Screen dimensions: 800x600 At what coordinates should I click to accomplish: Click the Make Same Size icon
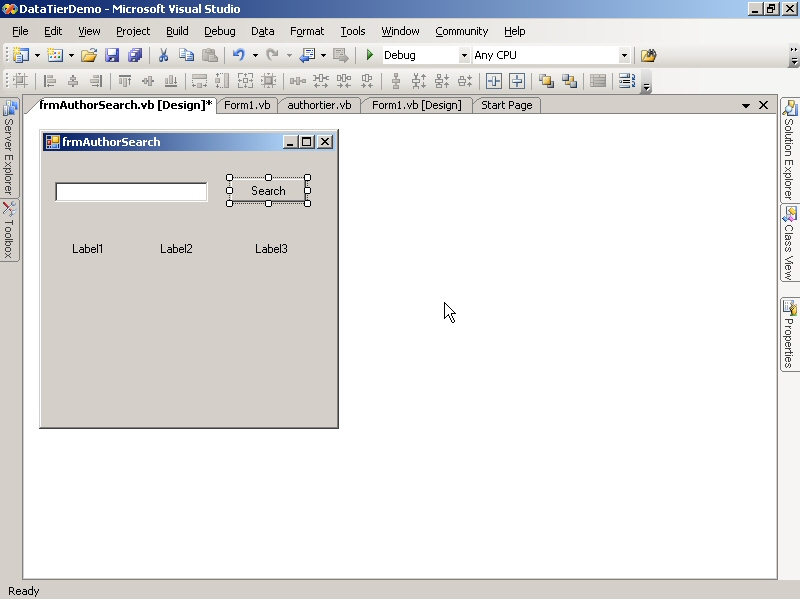[245, 81]
